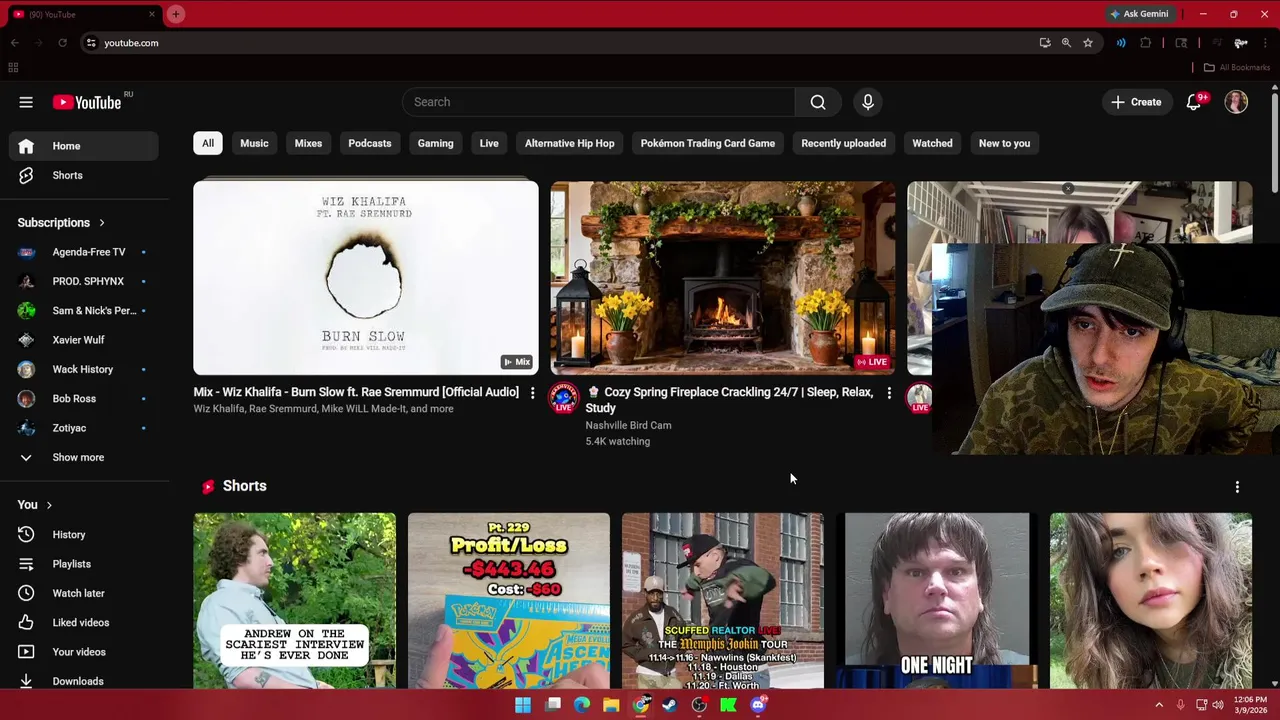Viewport: 1280px width, 720px height.
Task: Click the zoom magnifier in address bar
Action: 1066,43
